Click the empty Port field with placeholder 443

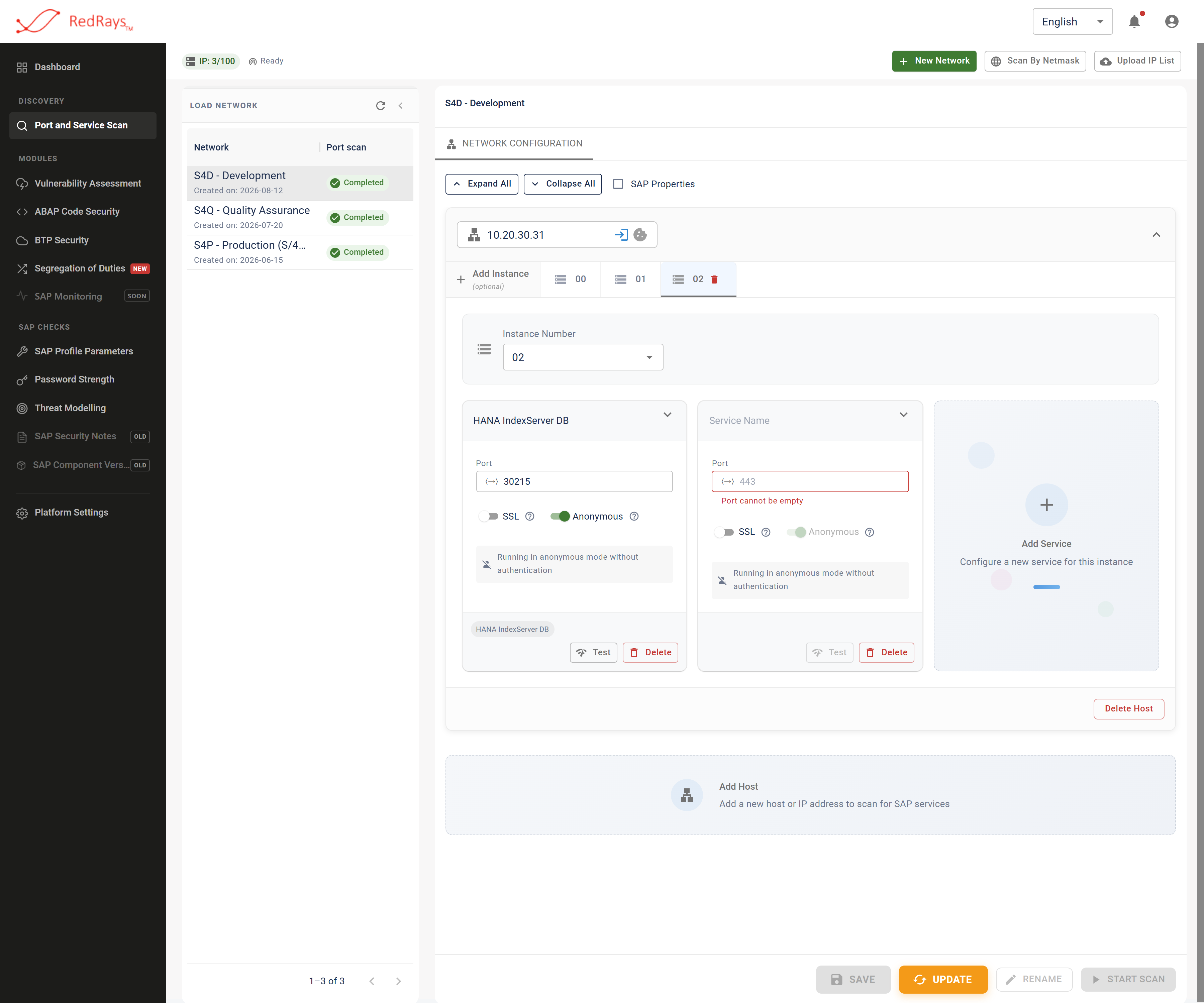810,481
